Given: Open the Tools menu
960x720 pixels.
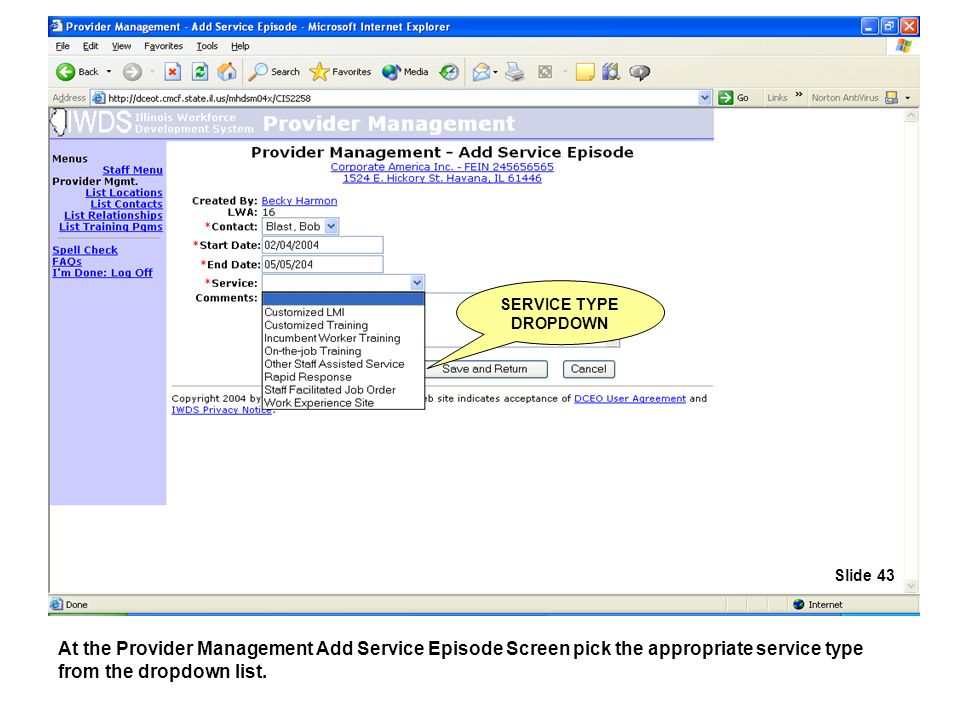Looking at the screenshot, I should [x=207, y=46].
